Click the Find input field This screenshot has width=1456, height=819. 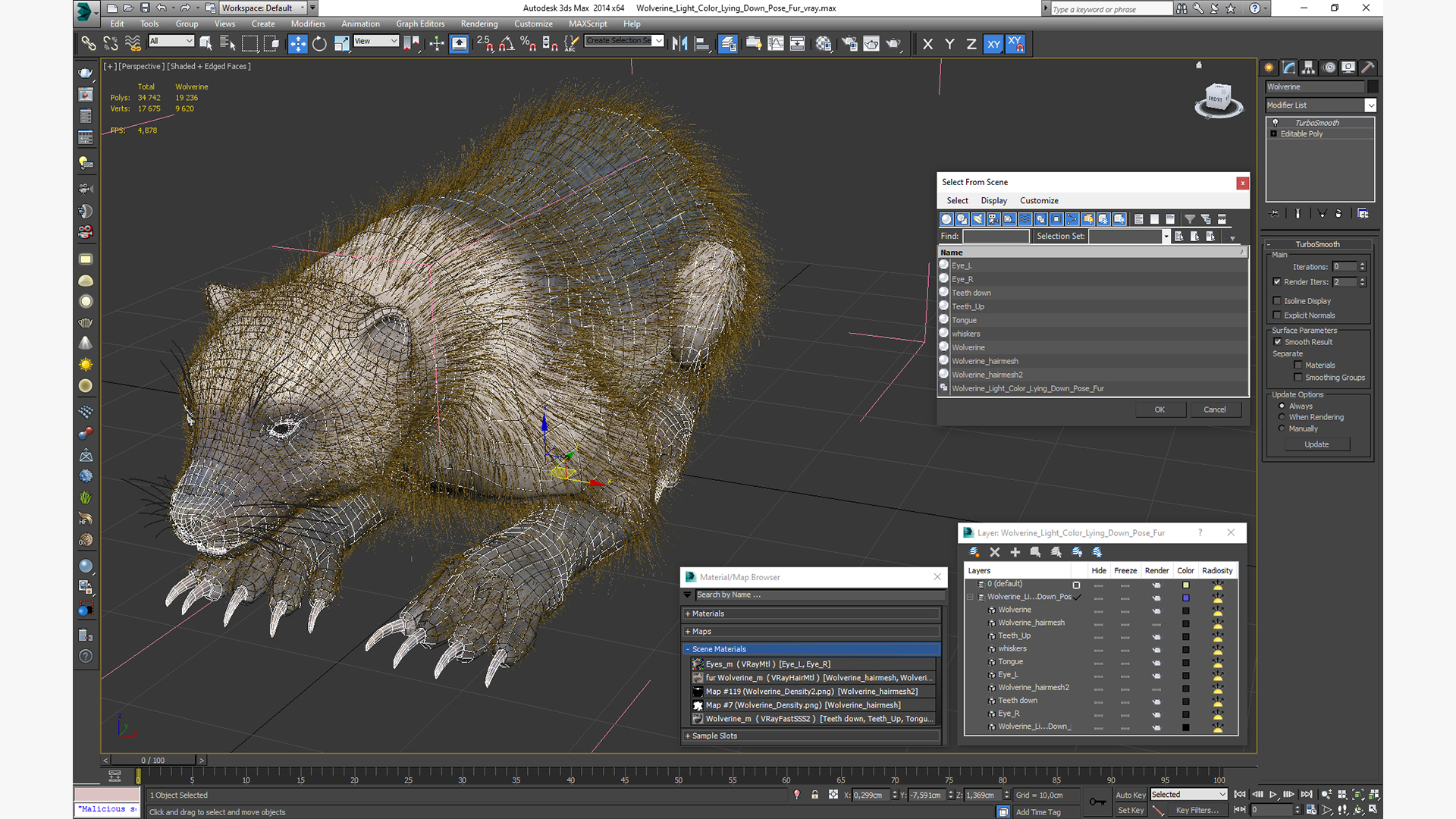(x=996, y=237)
